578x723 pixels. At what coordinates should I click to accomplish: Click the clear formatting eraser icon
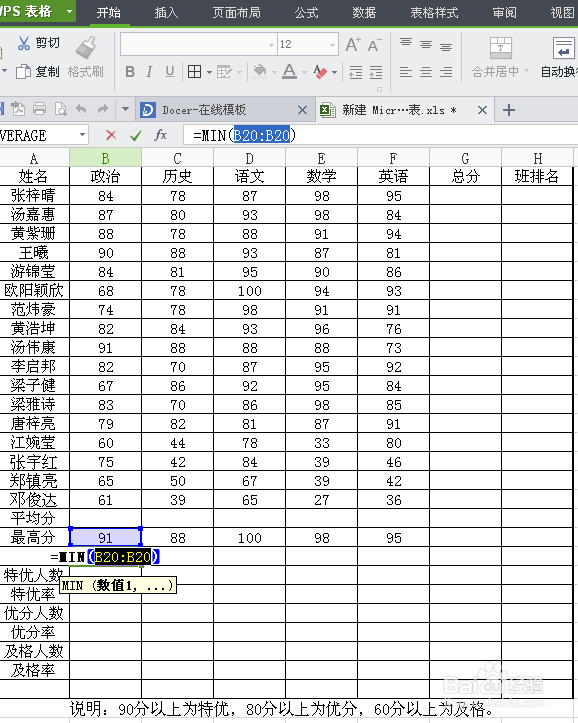(320, 72)
